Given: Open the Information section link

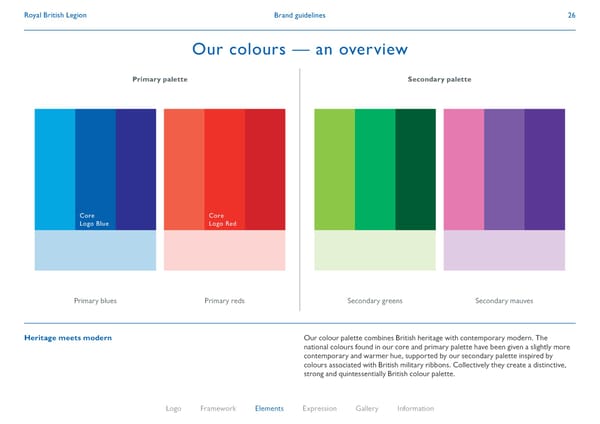Looking at the screenshot, I should click(x=415, y=408).
